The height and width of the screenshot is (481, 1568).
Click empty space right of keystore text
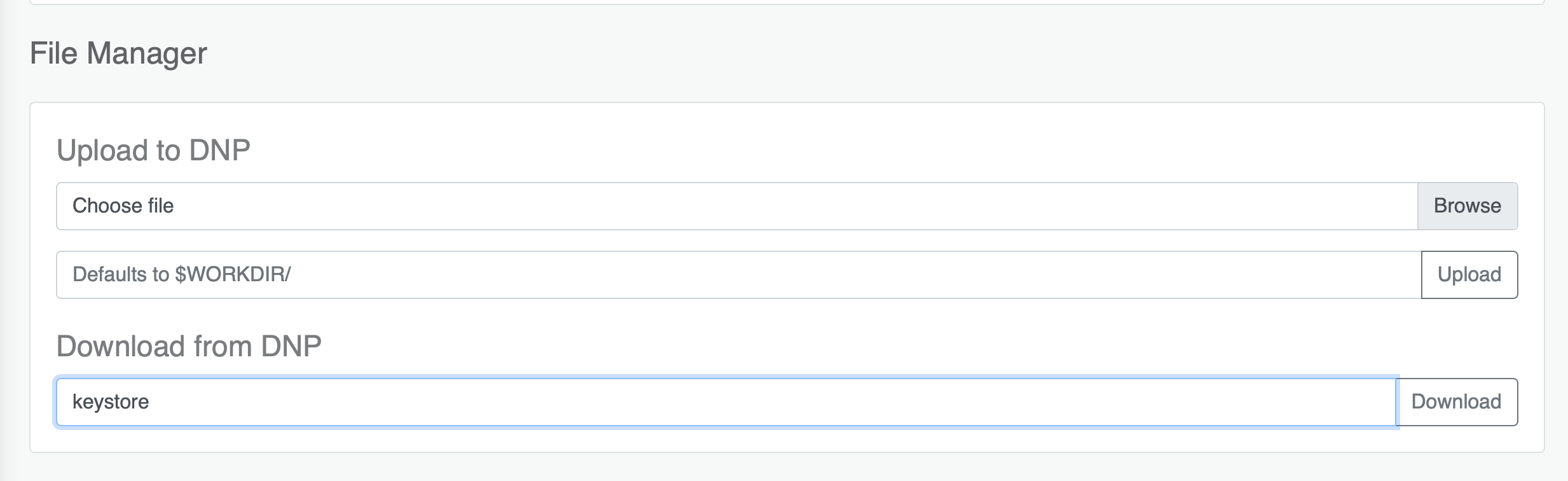pyautogui.click(x=763, y=402)
